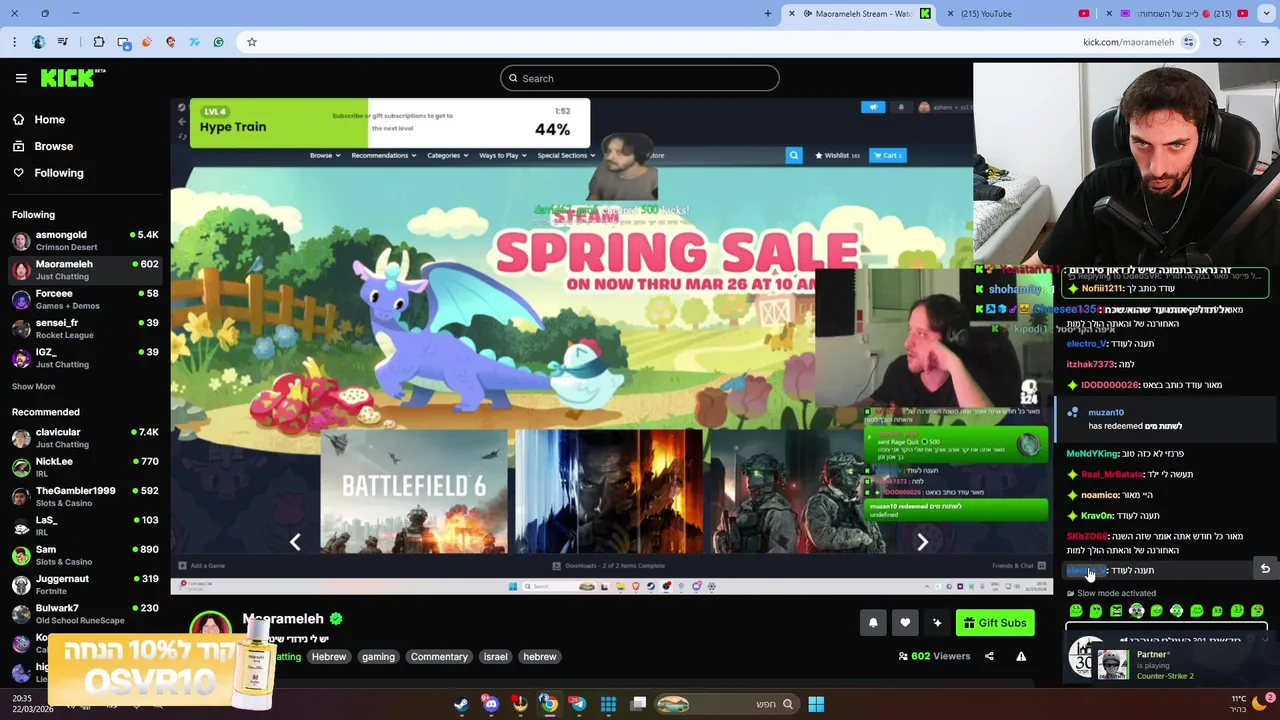
Task: Open Chrome from the taskbar
Action: pos(549,704)
